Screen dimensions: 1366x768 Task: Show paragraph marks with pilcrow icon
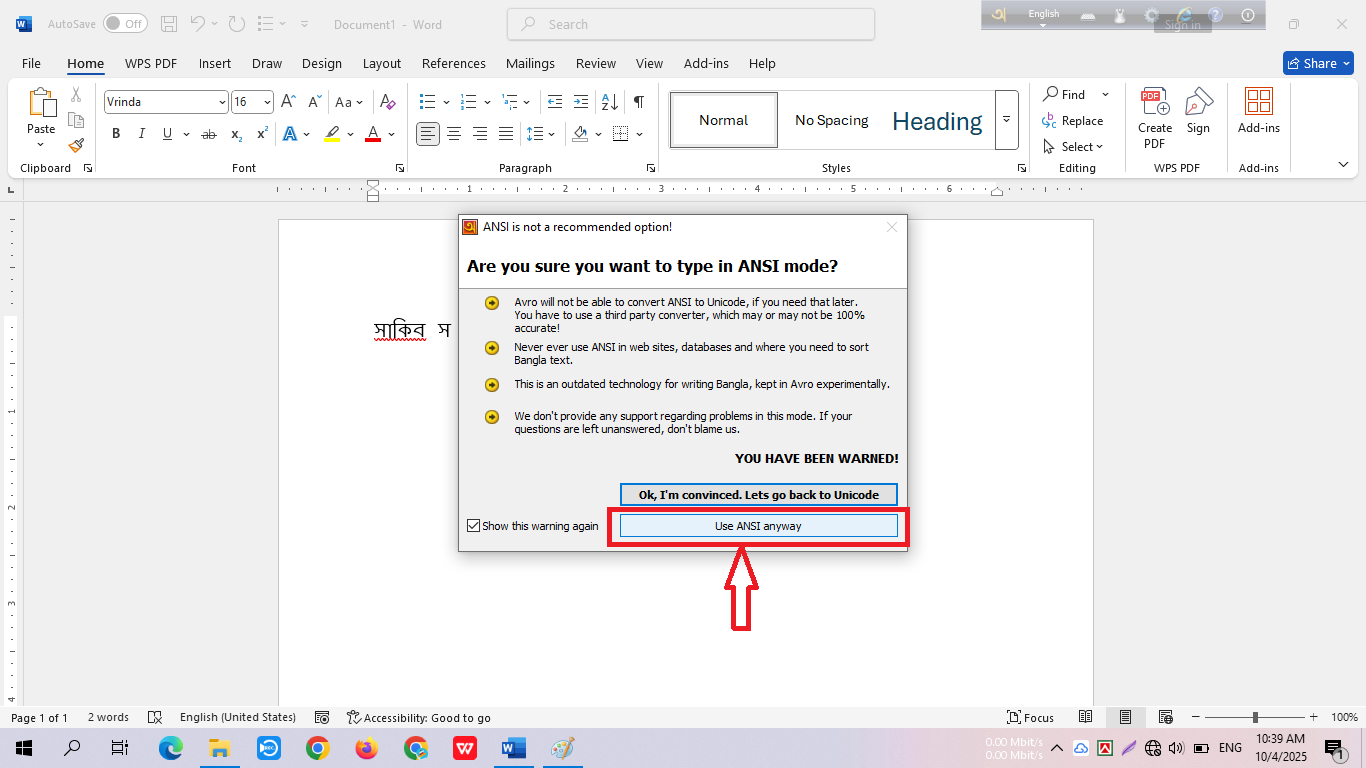639,102
